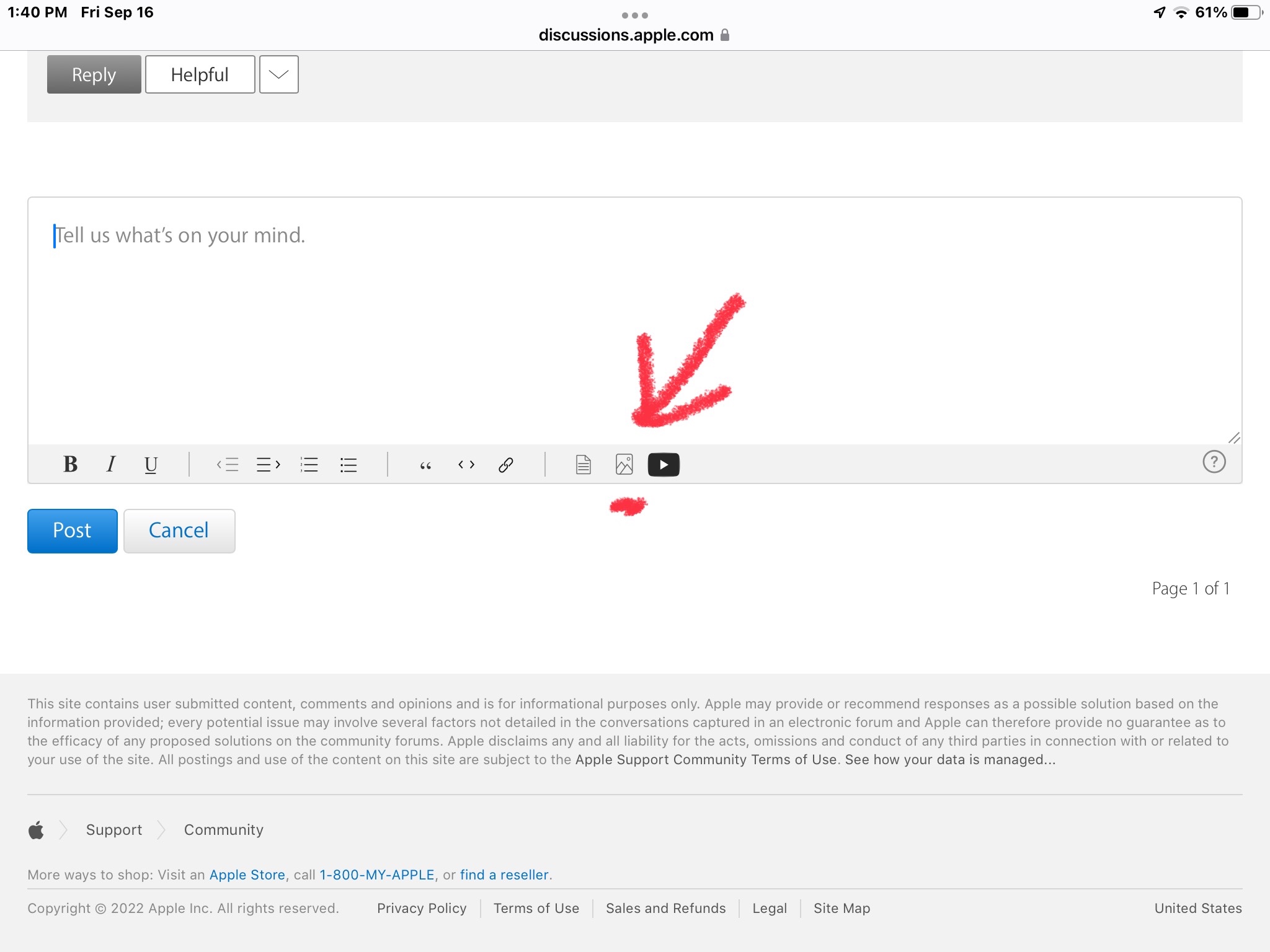Cancel the reply draft
1270x952 pixels.
point(179,531)
